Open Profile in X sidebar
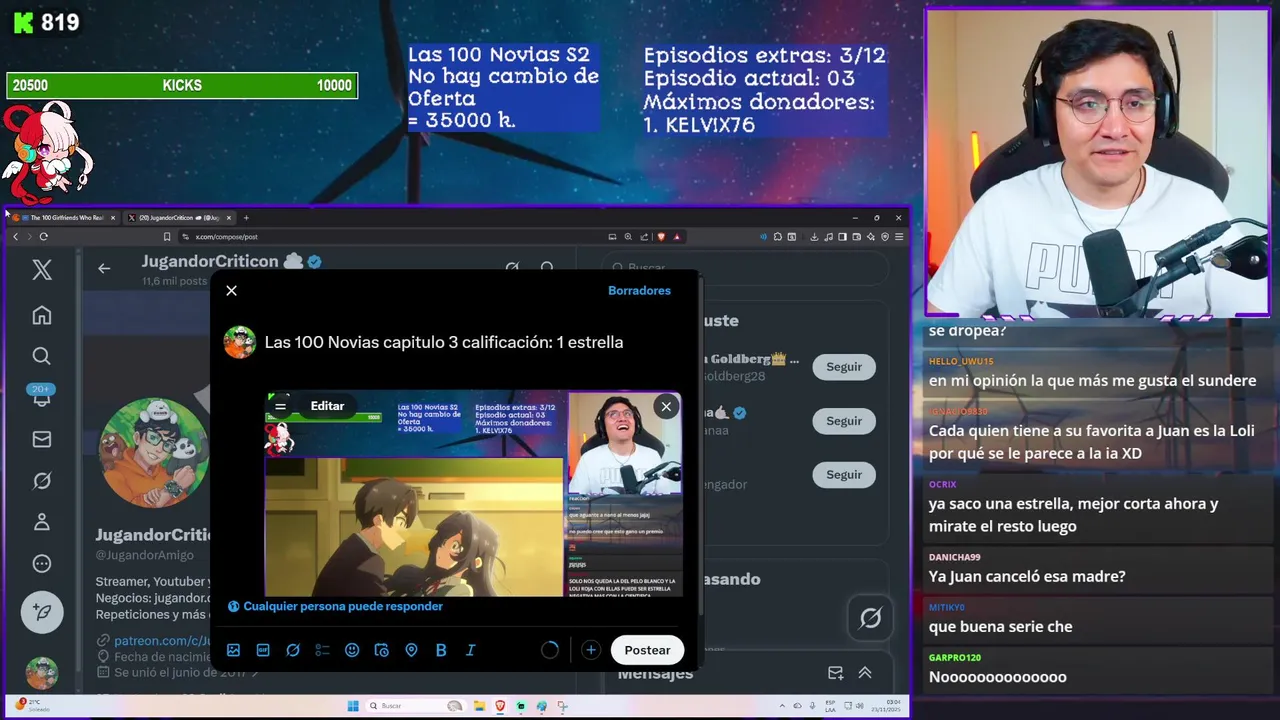This screenshot has width=1280, height=720. click(42, 522)
